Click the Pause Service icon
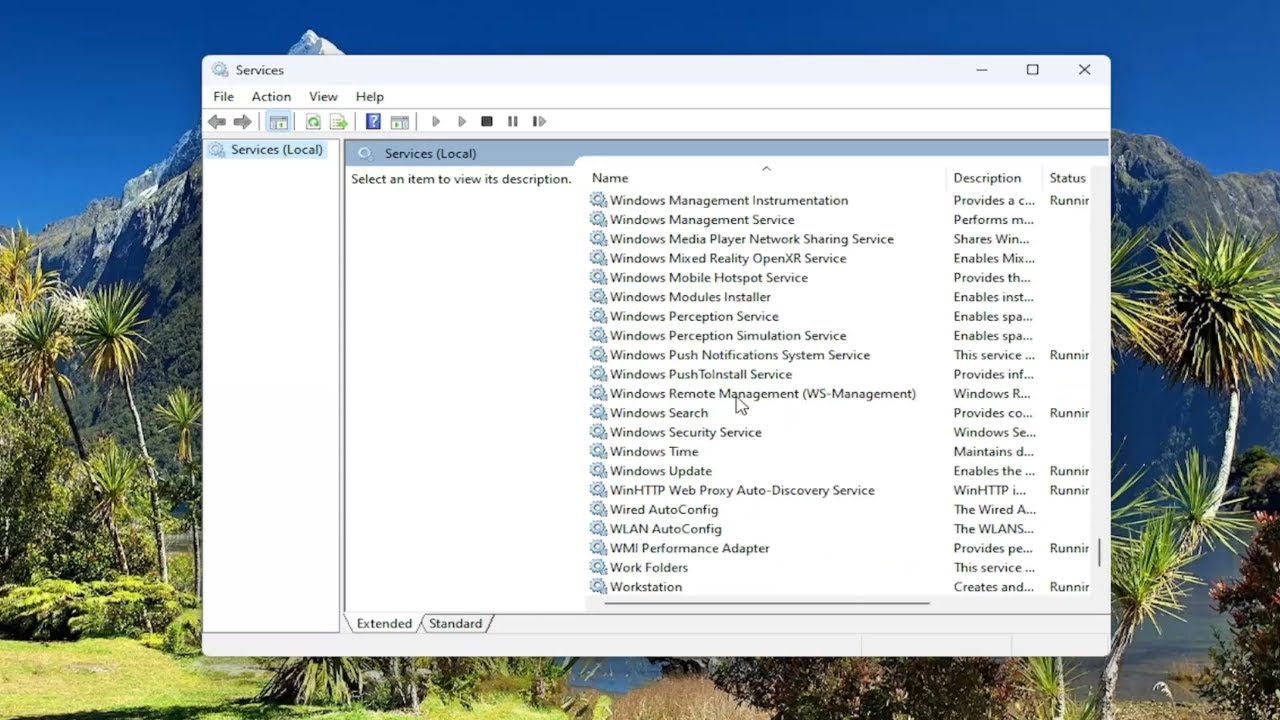Image resolution: width=1280 pixels, height=720 pixels. point(513,122)
